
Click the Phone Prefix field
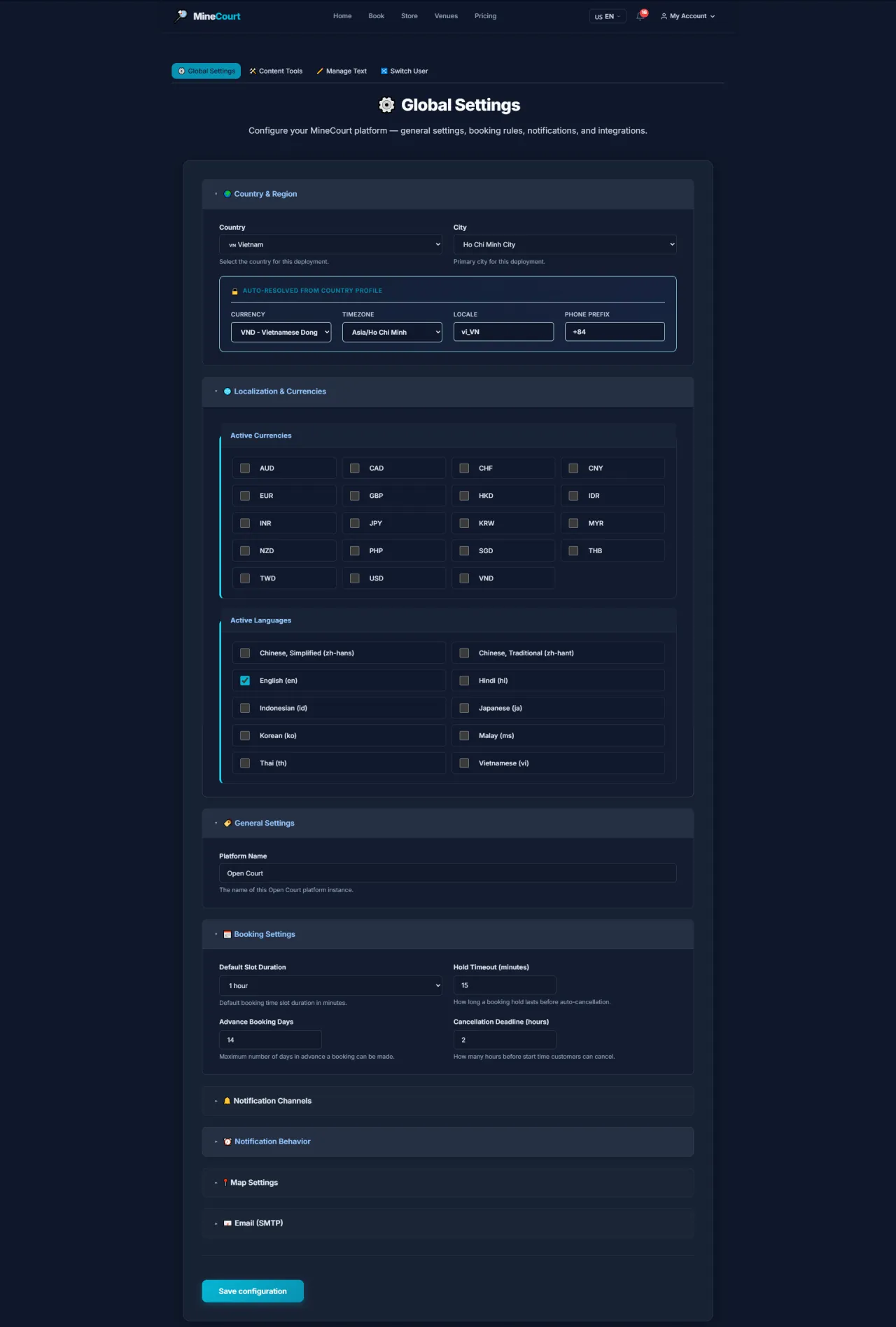click(x=615, y=332)
